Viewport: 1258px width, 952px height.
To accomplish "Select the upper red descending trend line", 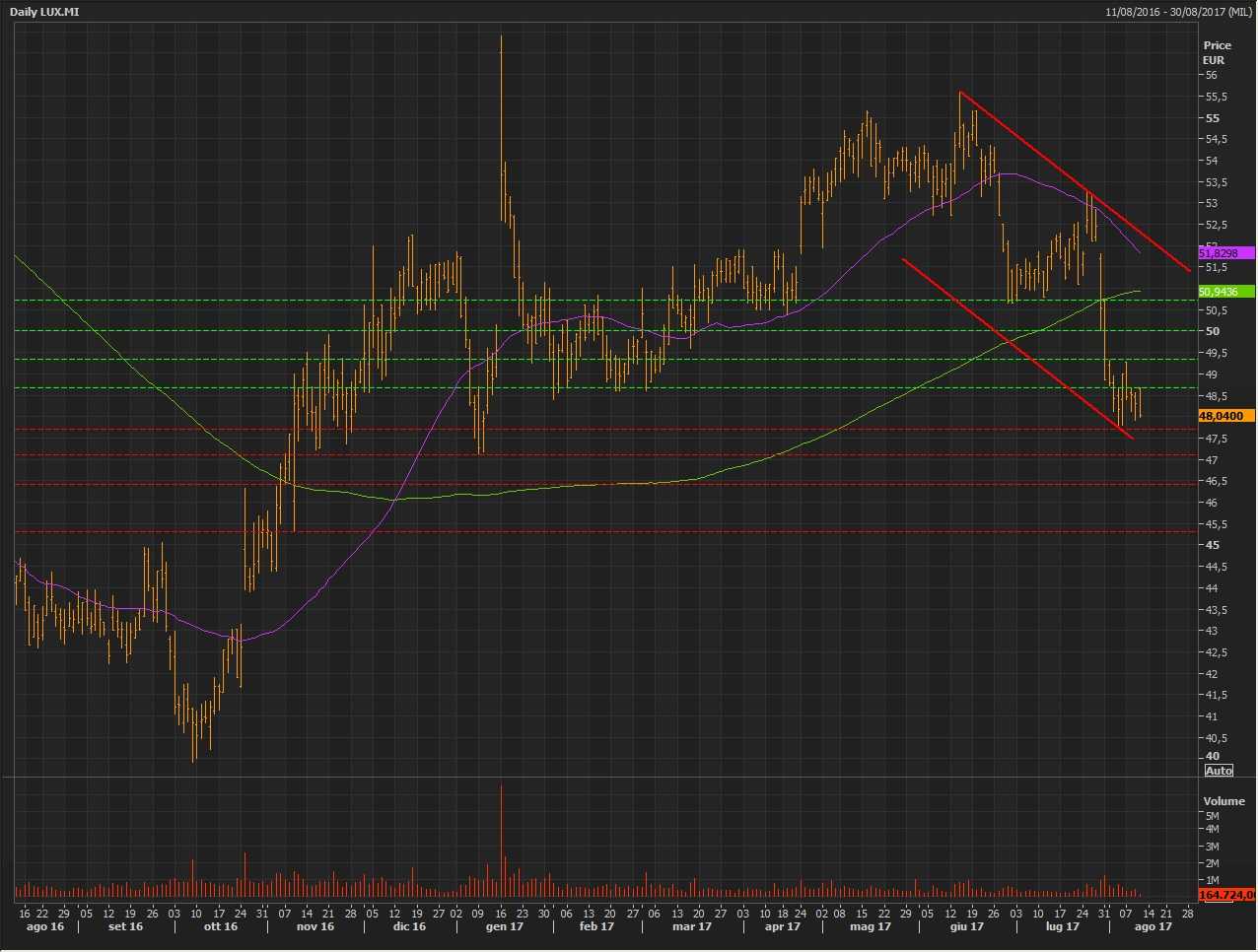I will (1075, 181).
